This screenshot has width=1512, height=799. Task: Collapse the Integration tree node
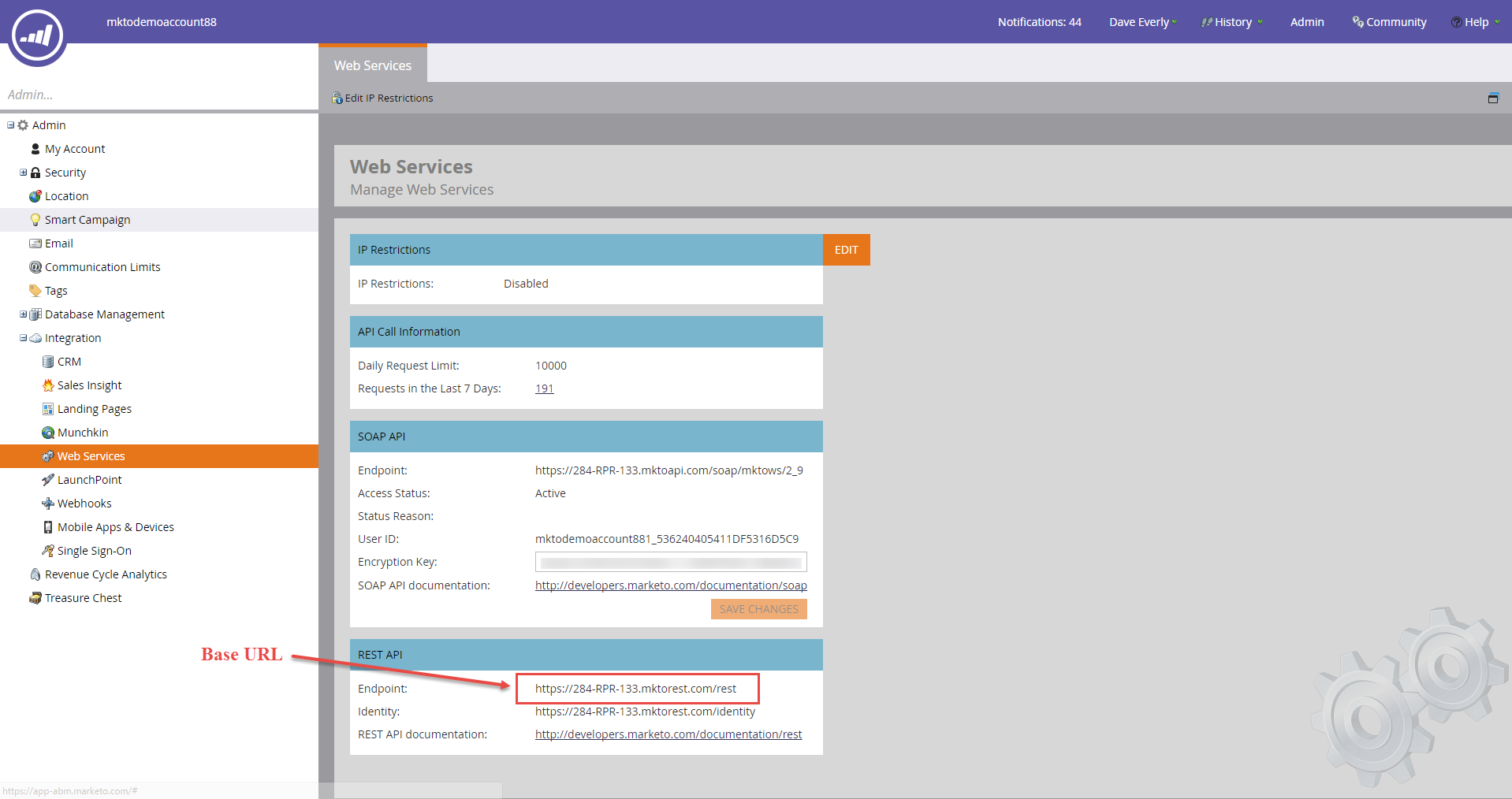point(24,338)
